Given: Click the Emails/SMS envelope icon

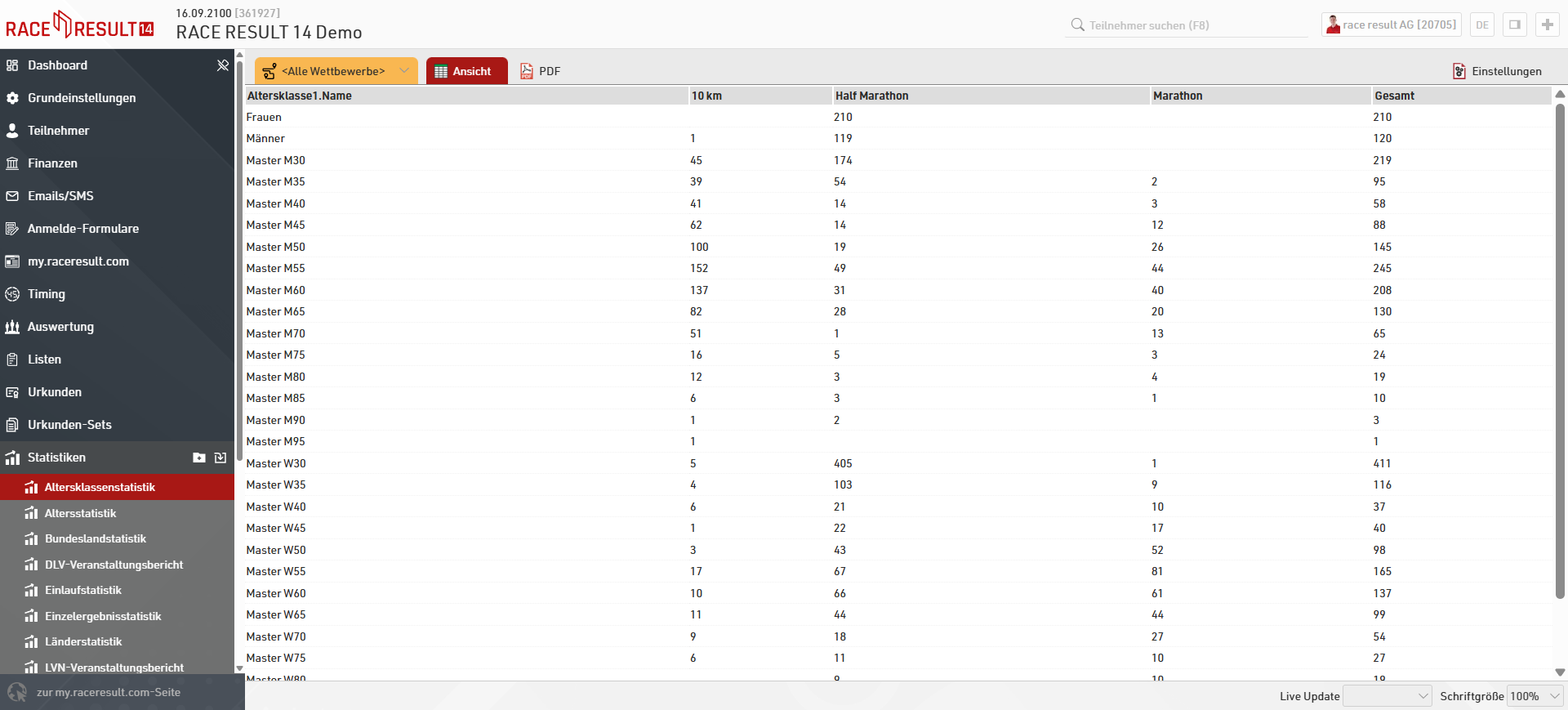Looking at the screenshot, I should (x=12, y=196).
